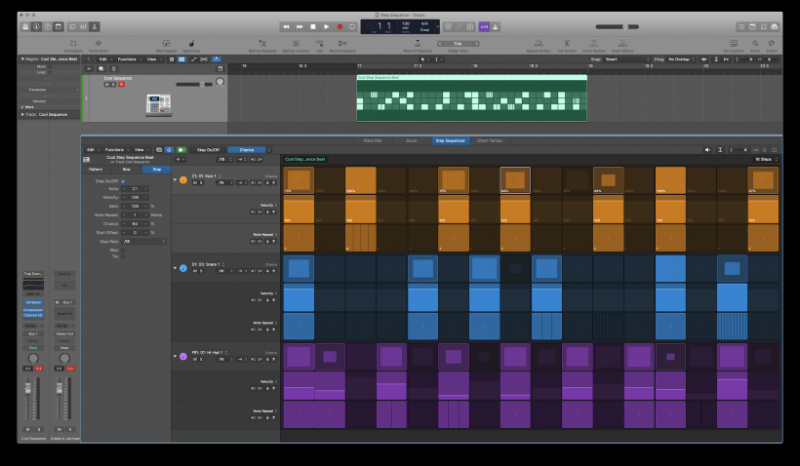Click the Fast Forward transport button
Image resolution: width=800 pixels, height=466 pixels.
299,27
